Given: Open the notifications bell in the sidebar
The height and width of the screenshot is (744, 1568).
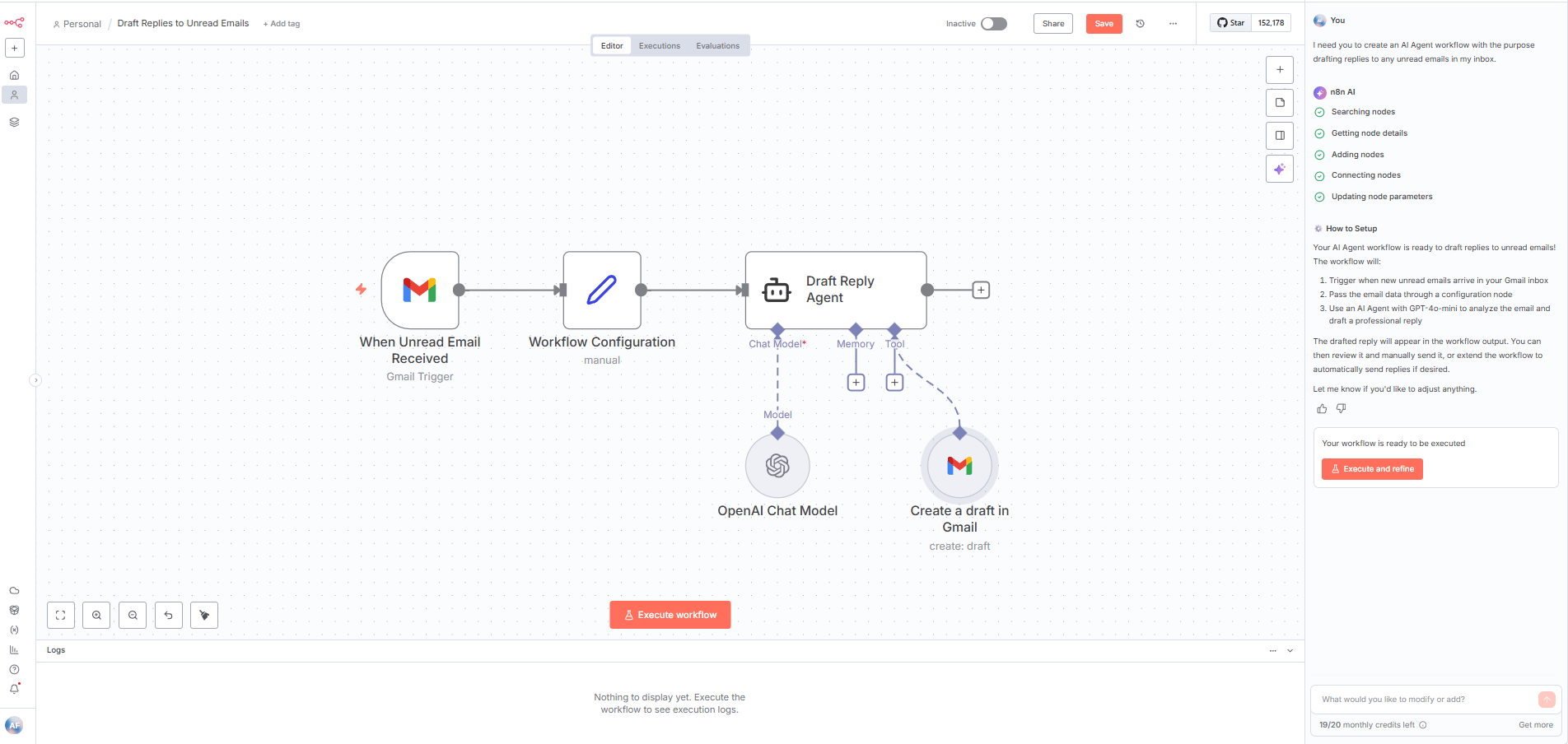Looking at the screenshot, I should 14,689.
